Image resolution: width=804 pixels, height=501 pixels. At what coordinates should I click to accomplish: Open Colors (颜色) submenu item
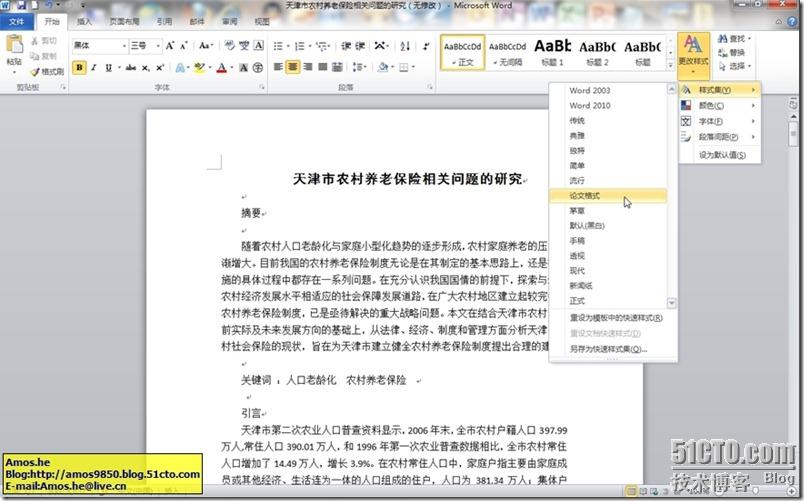719,106
